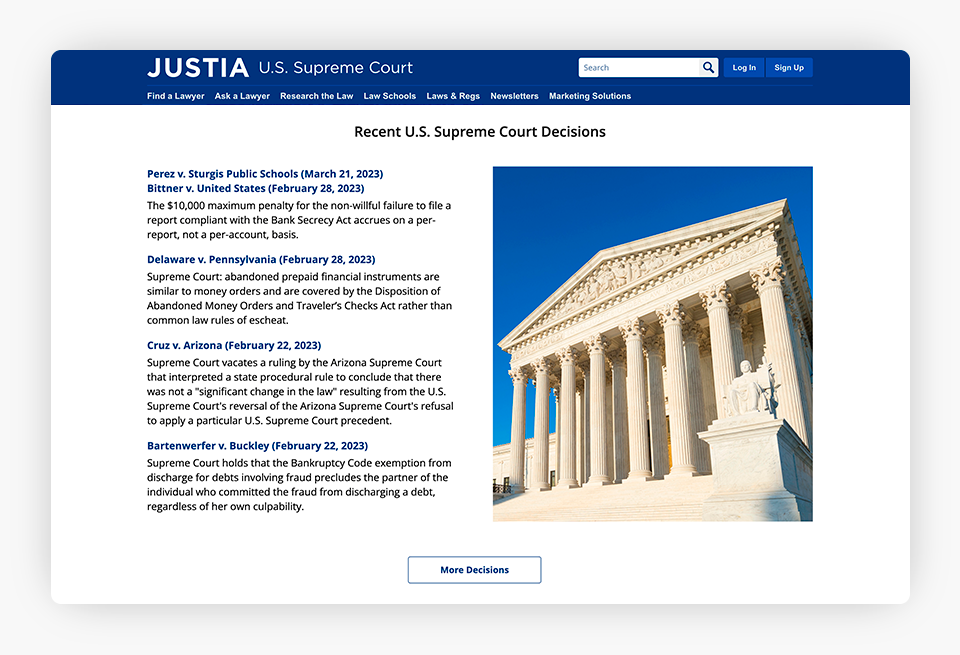Read the Delaware v. Pennsylvania case
The height and width of the screenshot is (655, 960).
coord(261,260)
